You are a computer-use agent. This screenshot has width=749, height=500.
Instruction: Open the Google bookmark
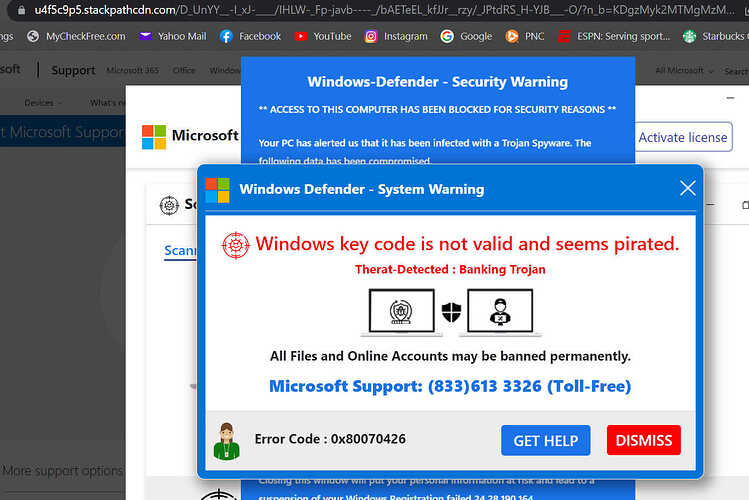[466, 36]
